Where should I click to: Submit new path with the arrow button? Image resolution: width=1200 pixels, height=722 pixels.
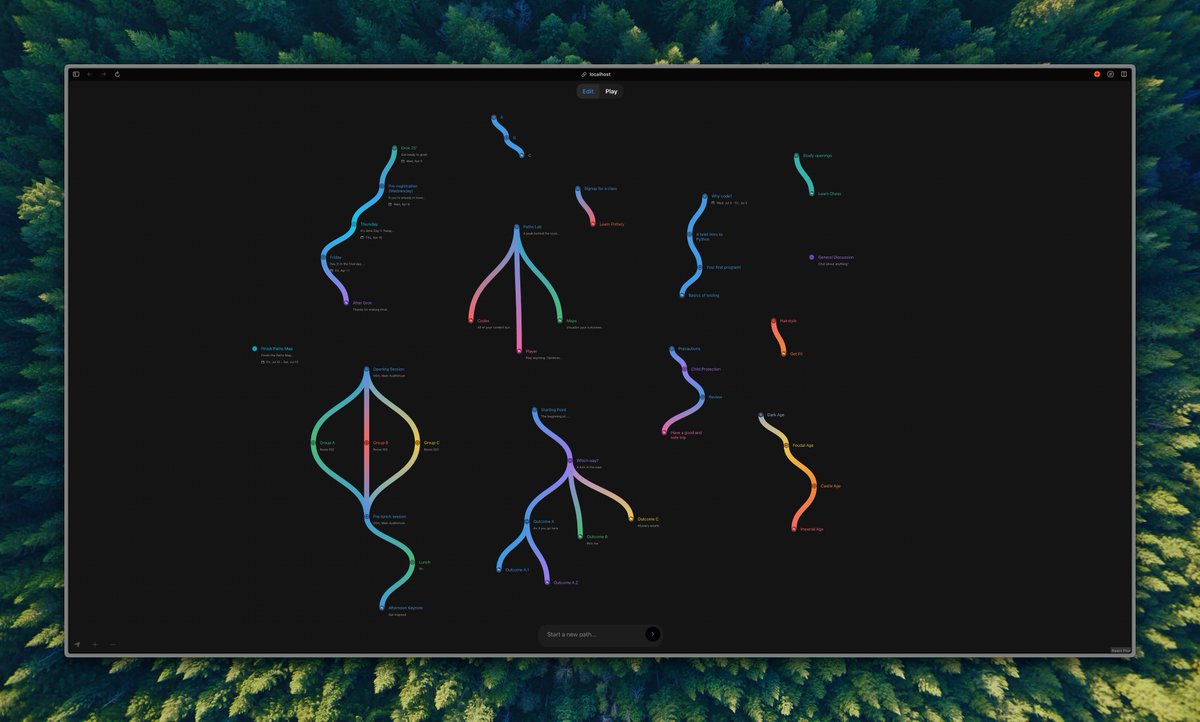click(x=652, y=634)
